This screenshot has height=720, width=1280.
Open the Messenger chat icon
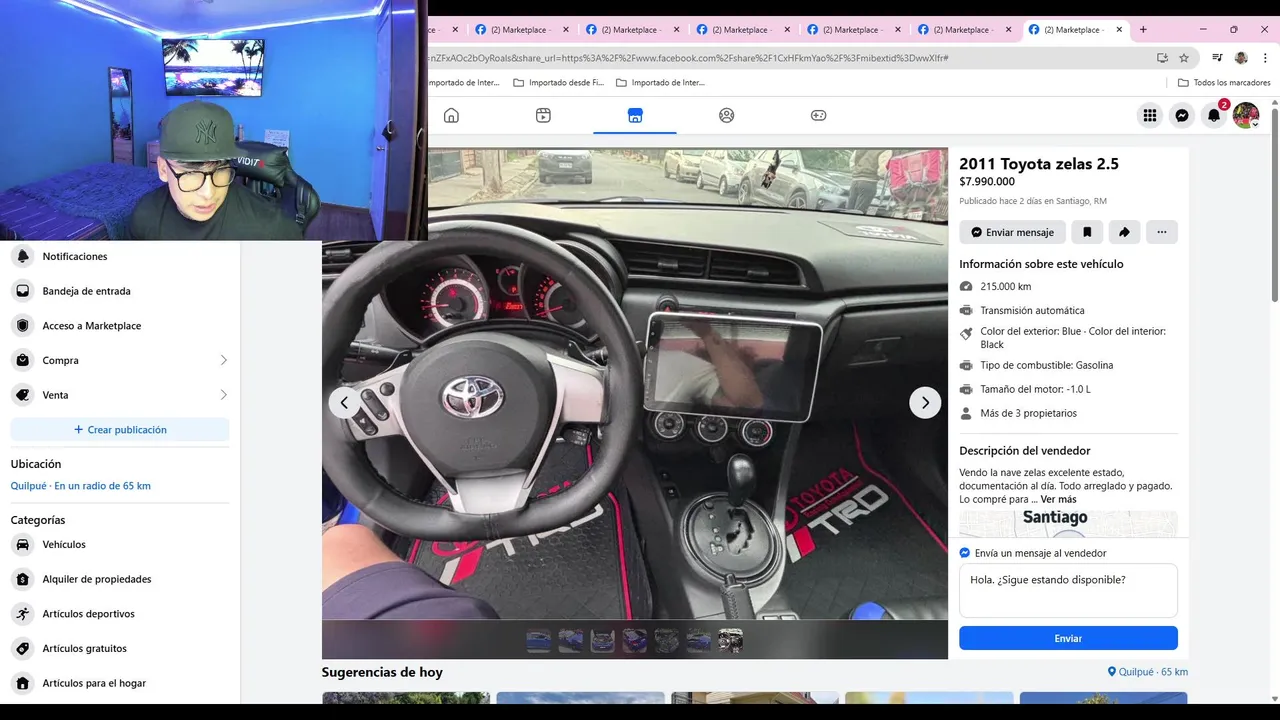pos(1182,115)
